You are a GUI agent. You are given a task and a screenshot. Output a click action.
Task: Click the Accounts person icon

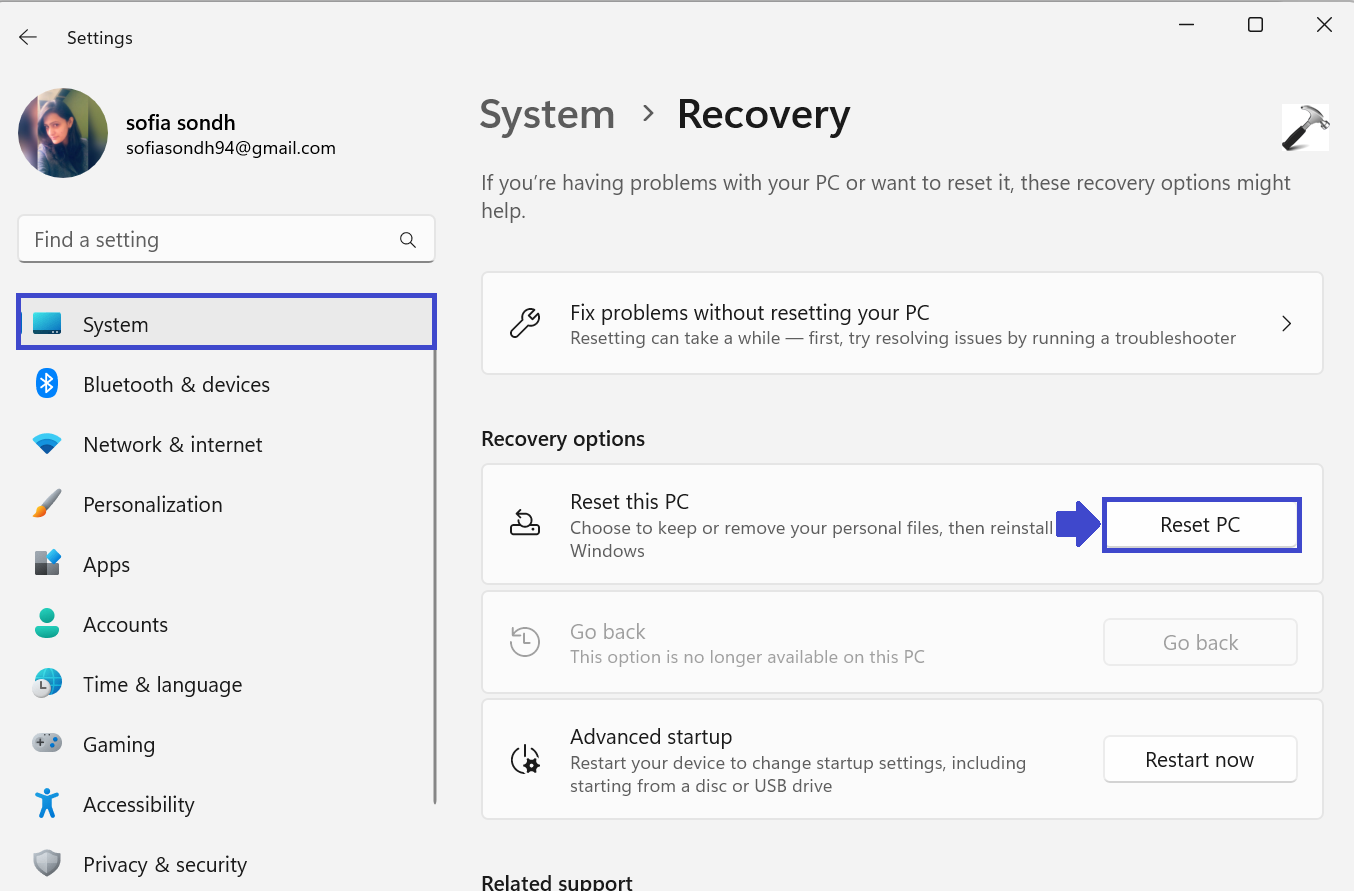click(x=47, y=624)
